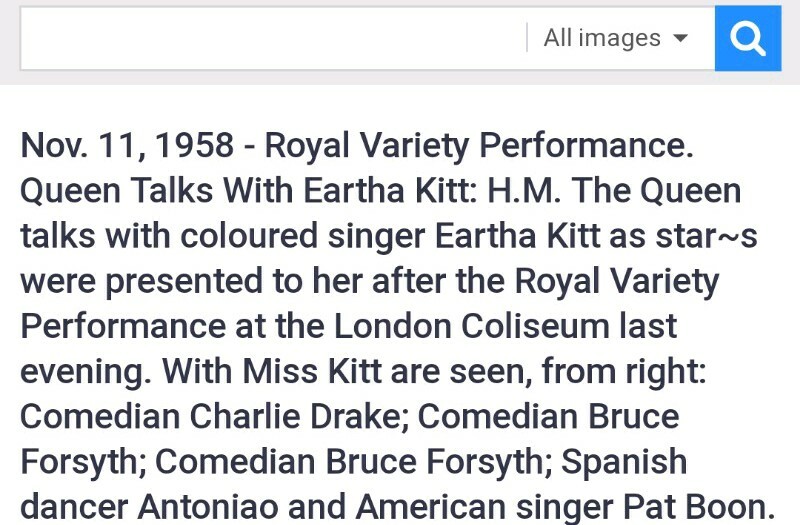Viewport: 800px width, 525px height.
Task: Click the words London Coliseum
Action: (471, 326)
